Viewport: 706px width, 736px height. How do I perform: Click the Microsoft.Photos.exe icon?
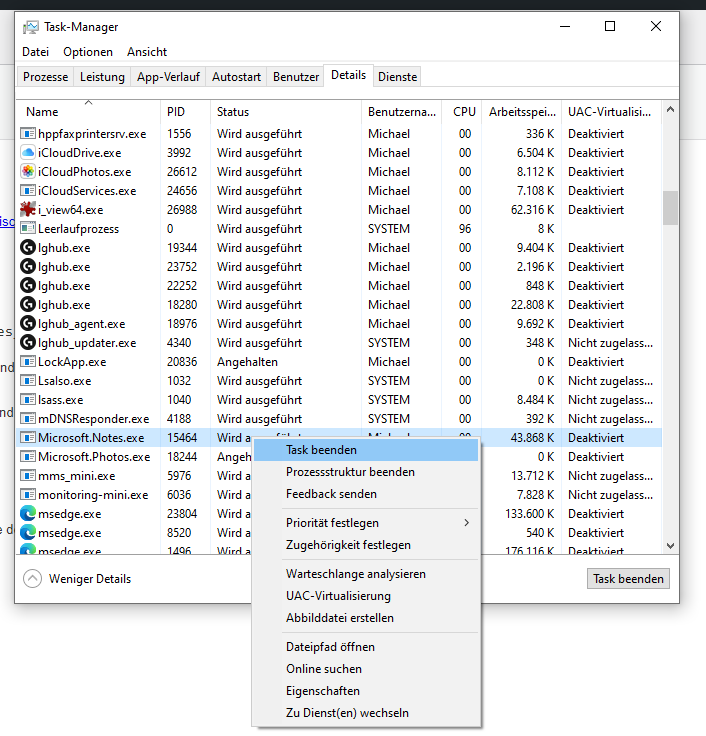(x=28, y=457)
